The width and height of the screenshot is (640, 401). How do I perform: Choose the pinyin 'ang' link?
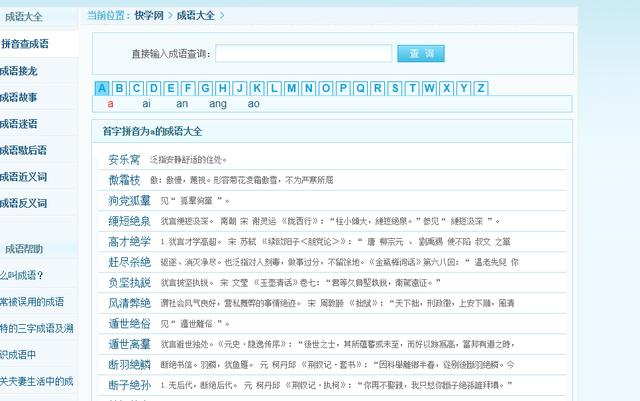pos(218,105)
